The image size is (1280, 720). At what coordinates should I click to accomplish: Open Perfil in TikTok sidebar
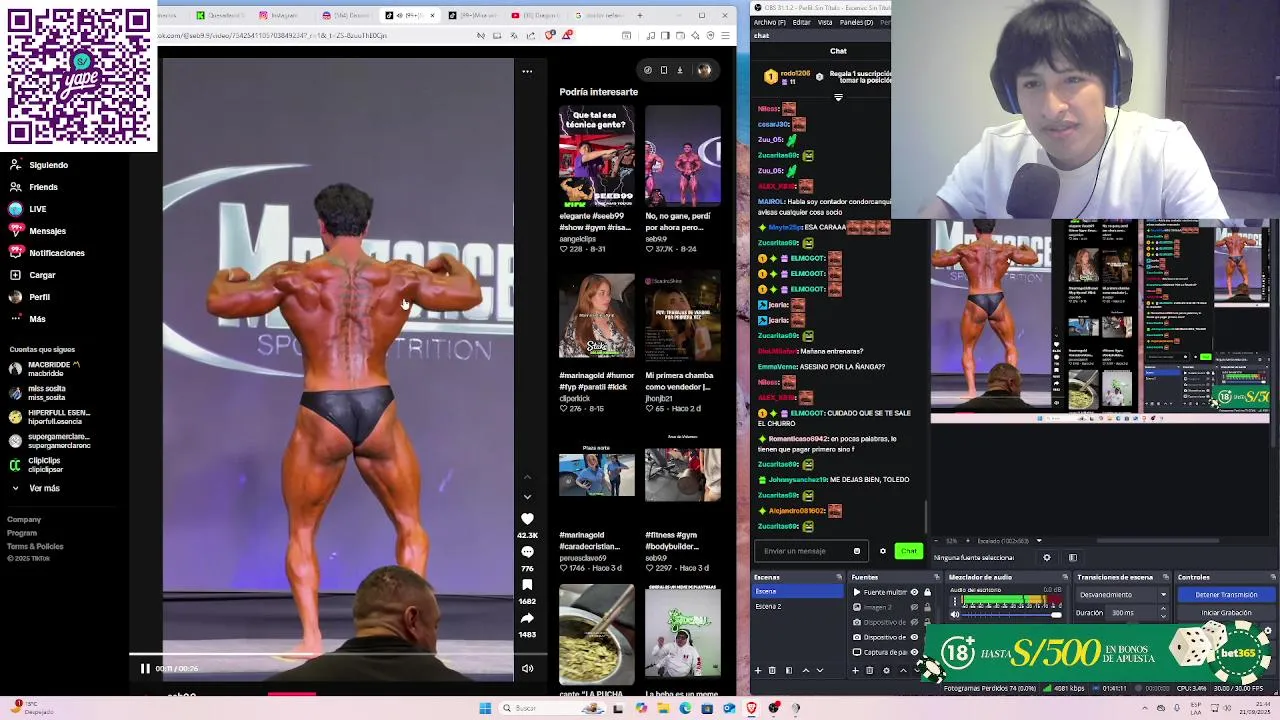pos(30,297)
